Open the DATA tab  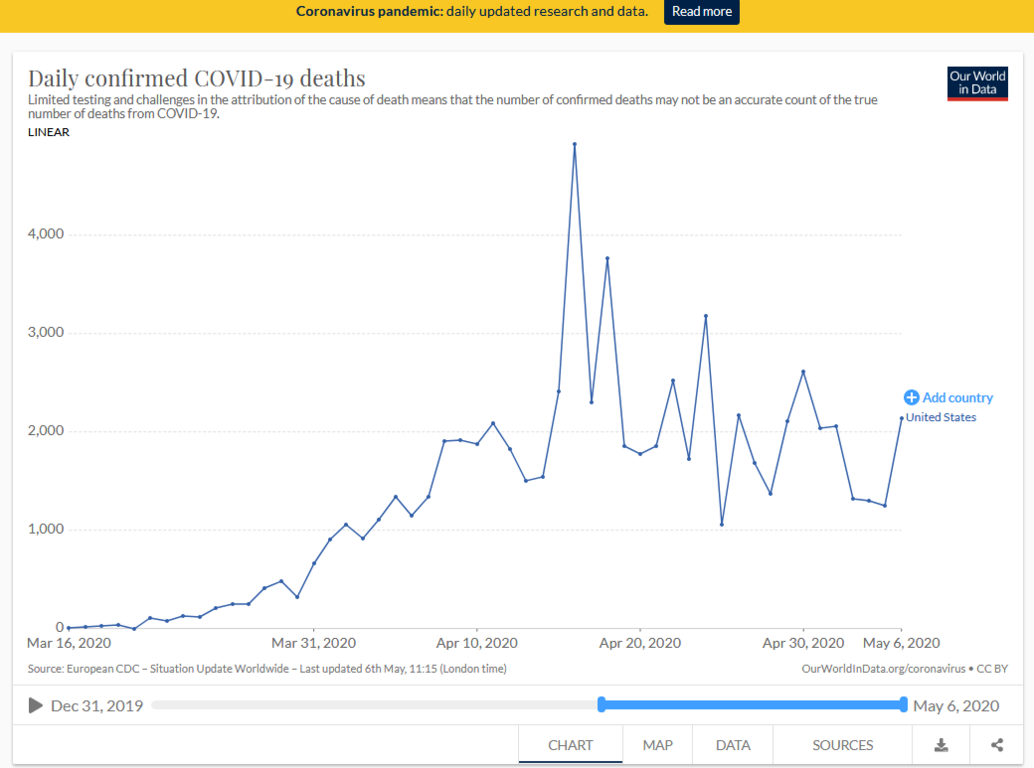click(733, 745)
